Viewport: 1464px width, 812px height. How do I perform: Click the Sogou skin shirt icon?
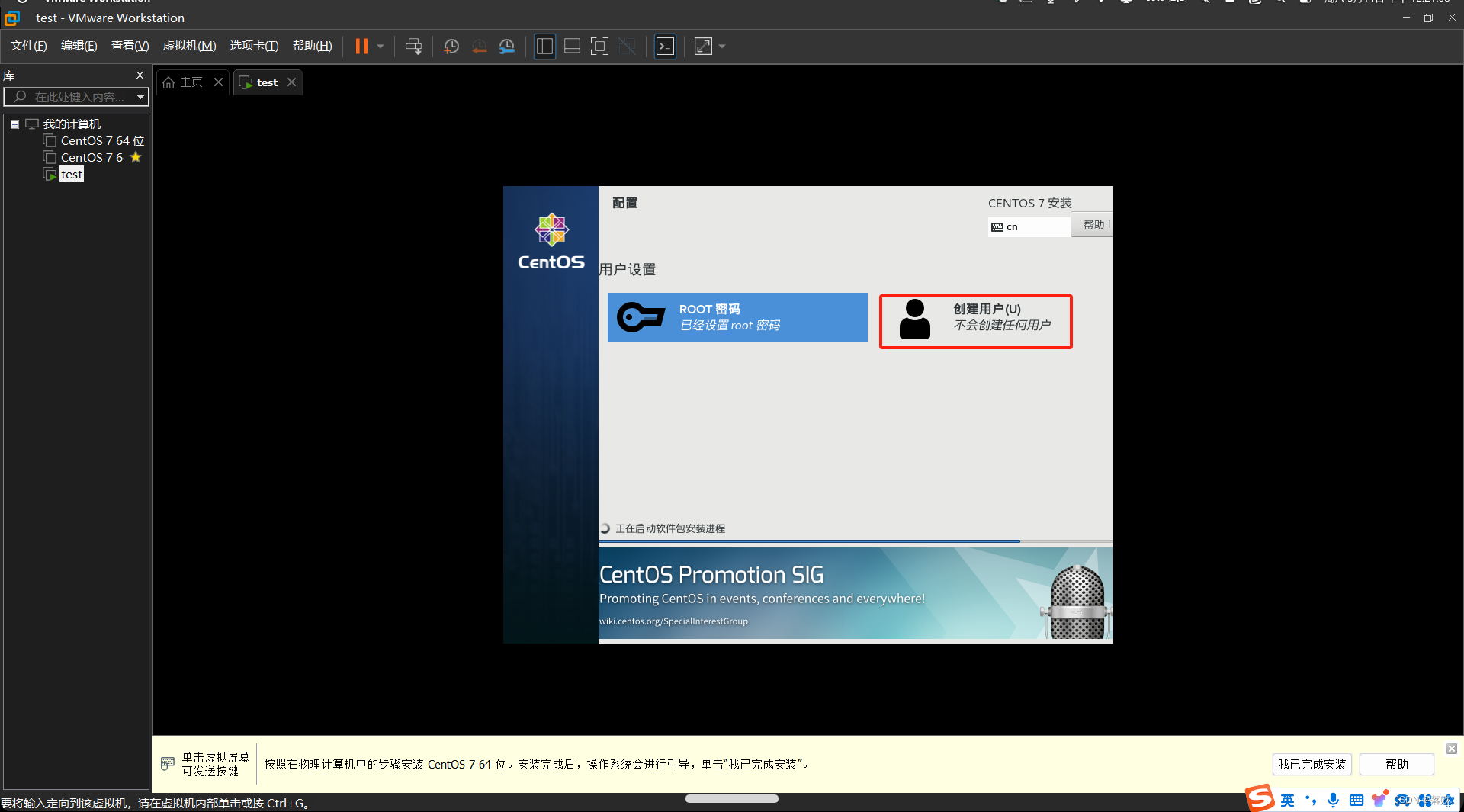(1379, 799)
